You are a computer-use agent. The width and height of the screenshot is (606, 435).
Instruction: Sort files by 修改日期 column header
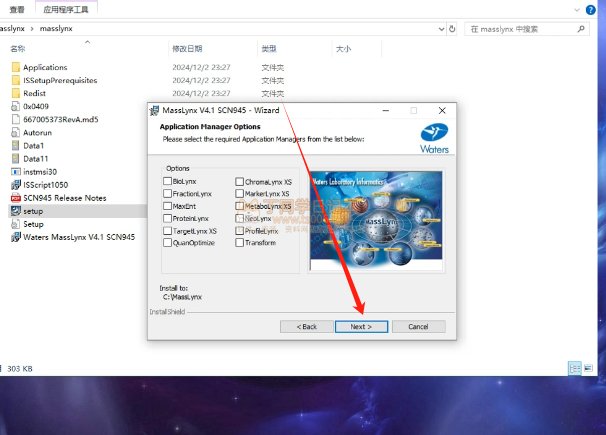[187, 49]
